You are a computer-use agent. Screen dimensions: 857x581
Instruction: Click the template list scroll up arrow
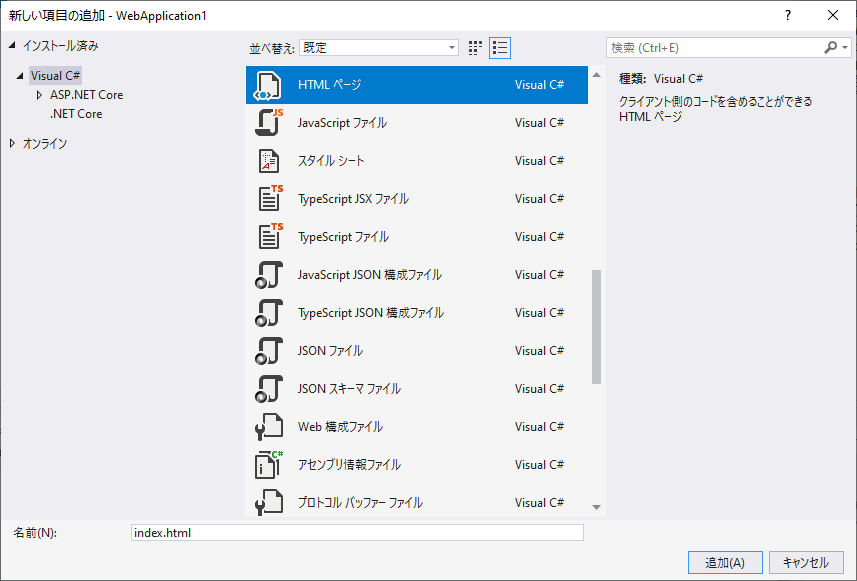point(596,75)
